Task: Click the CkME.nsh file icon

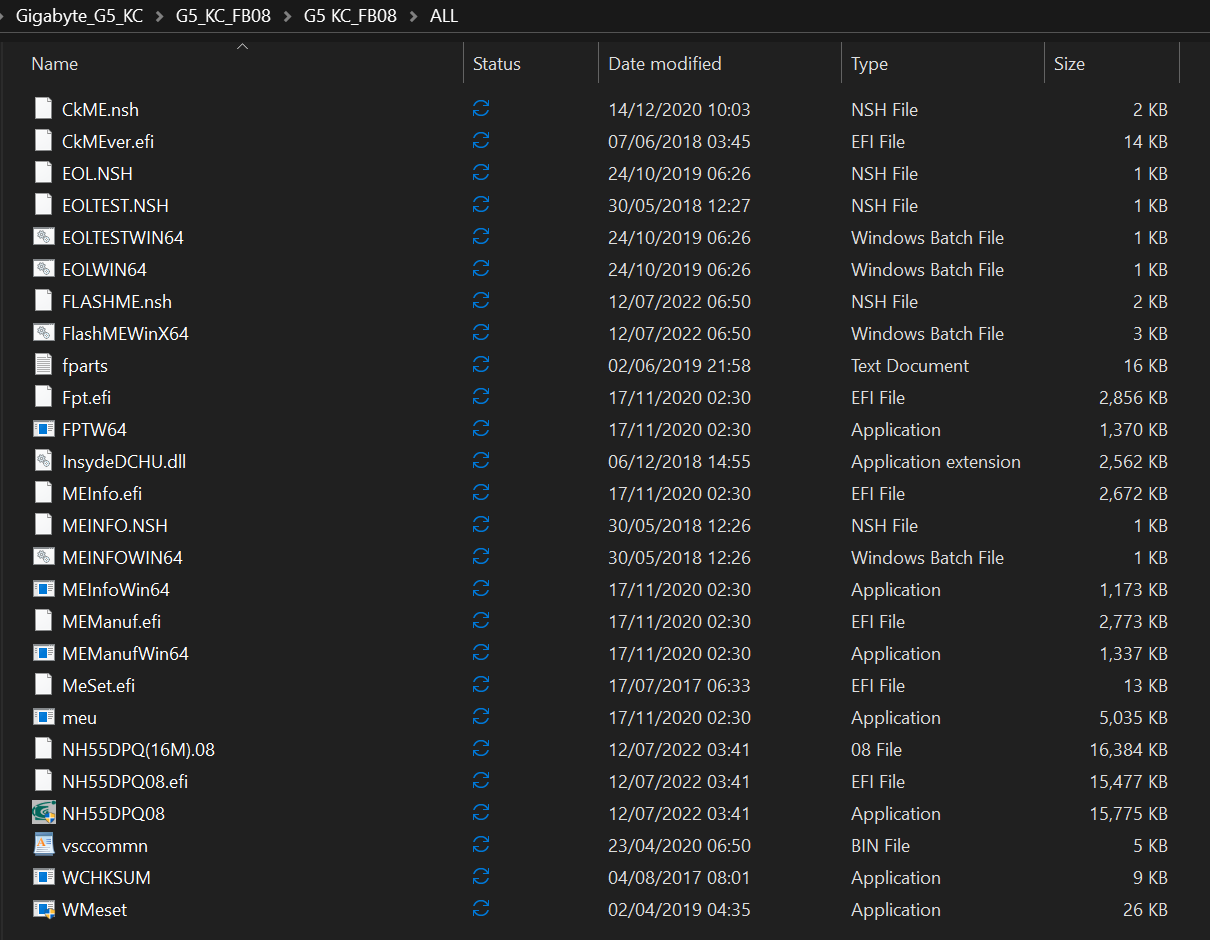Action: point(43,109)
